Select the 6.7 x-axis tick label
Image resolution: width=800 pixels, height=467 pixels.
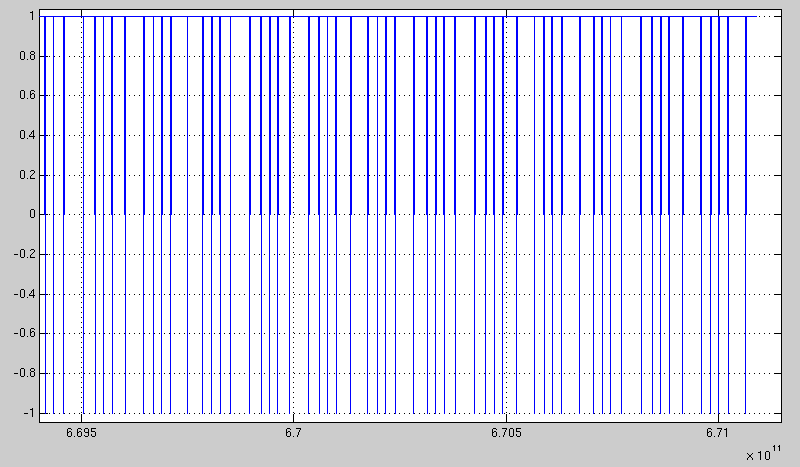(x=293, y=433)
